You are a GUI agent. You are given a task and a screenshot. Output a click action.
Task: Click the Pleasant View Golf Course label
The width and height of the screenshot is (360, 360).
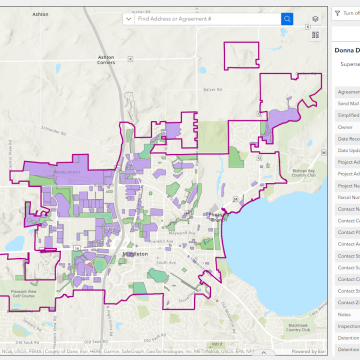(x=23, y=294)
